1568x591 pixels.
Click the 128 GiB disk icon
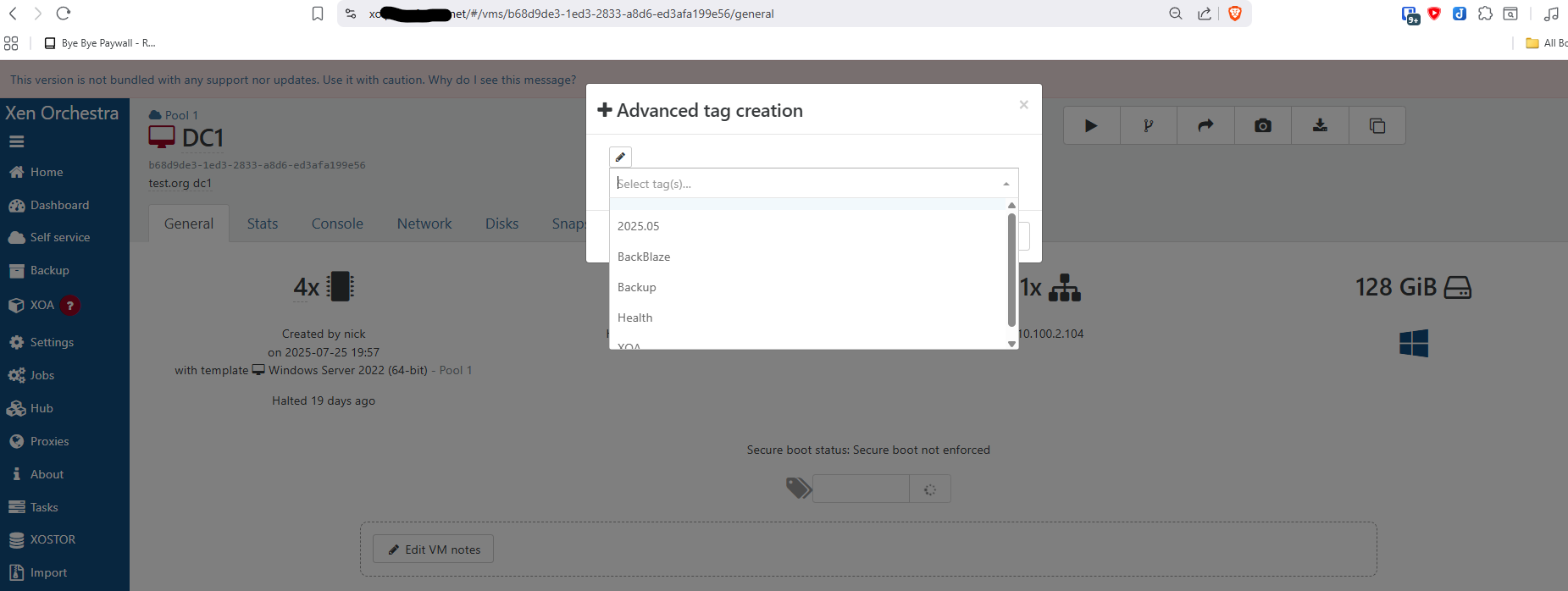(x=1457, y=288)
